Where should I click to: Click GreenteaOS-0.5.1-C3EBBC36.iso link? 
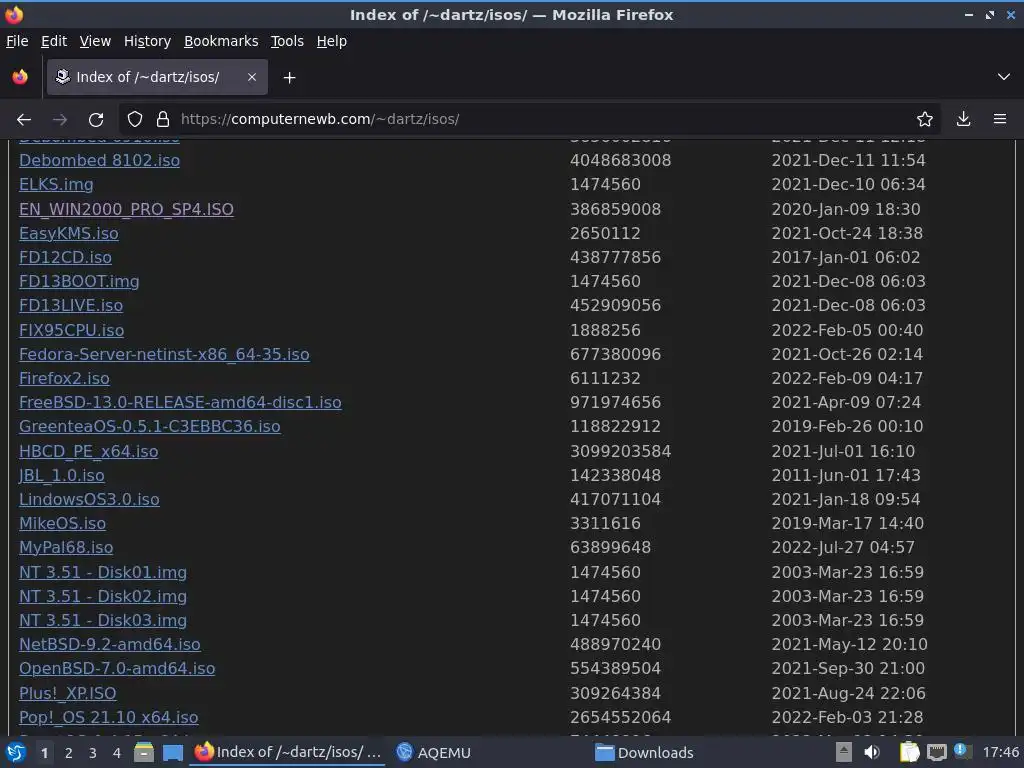click(x=150, y=427)
